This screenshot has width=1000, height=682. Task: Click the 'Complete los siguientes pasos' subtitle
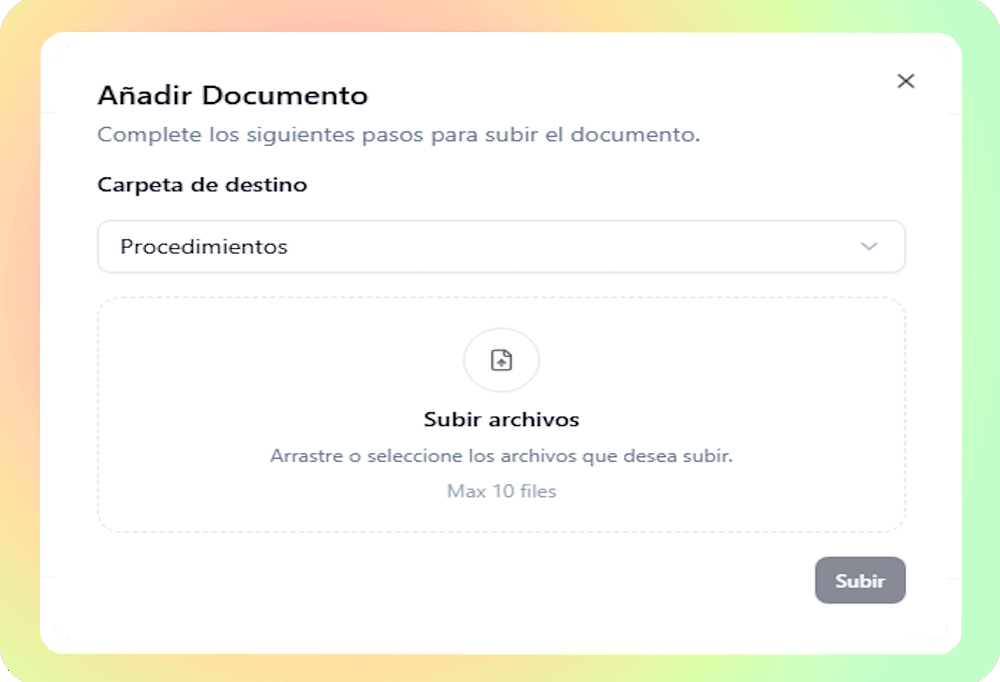(398, 135)
